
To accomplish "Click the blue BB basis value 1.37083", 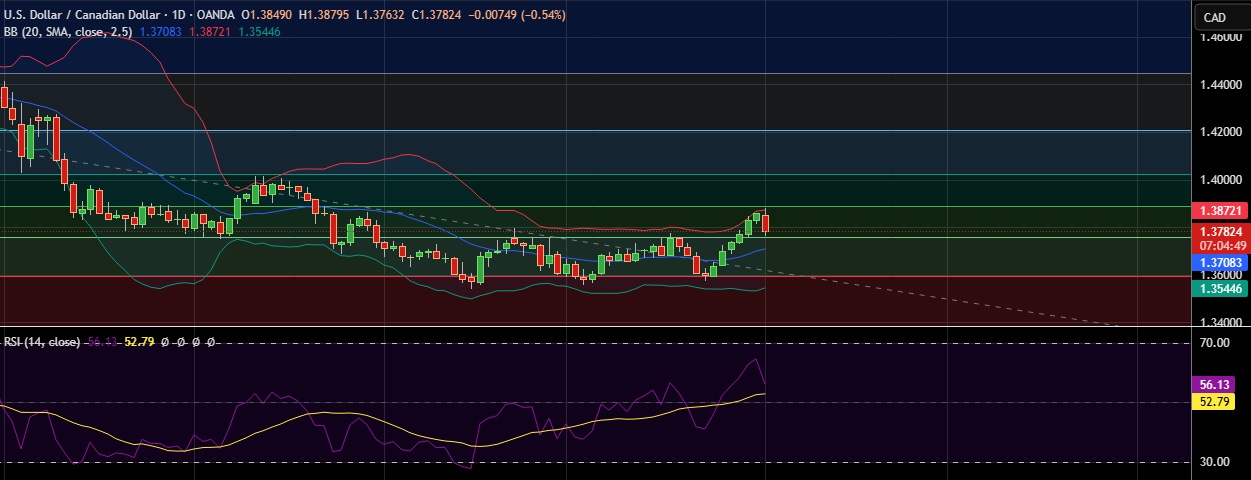I will 162,32.
